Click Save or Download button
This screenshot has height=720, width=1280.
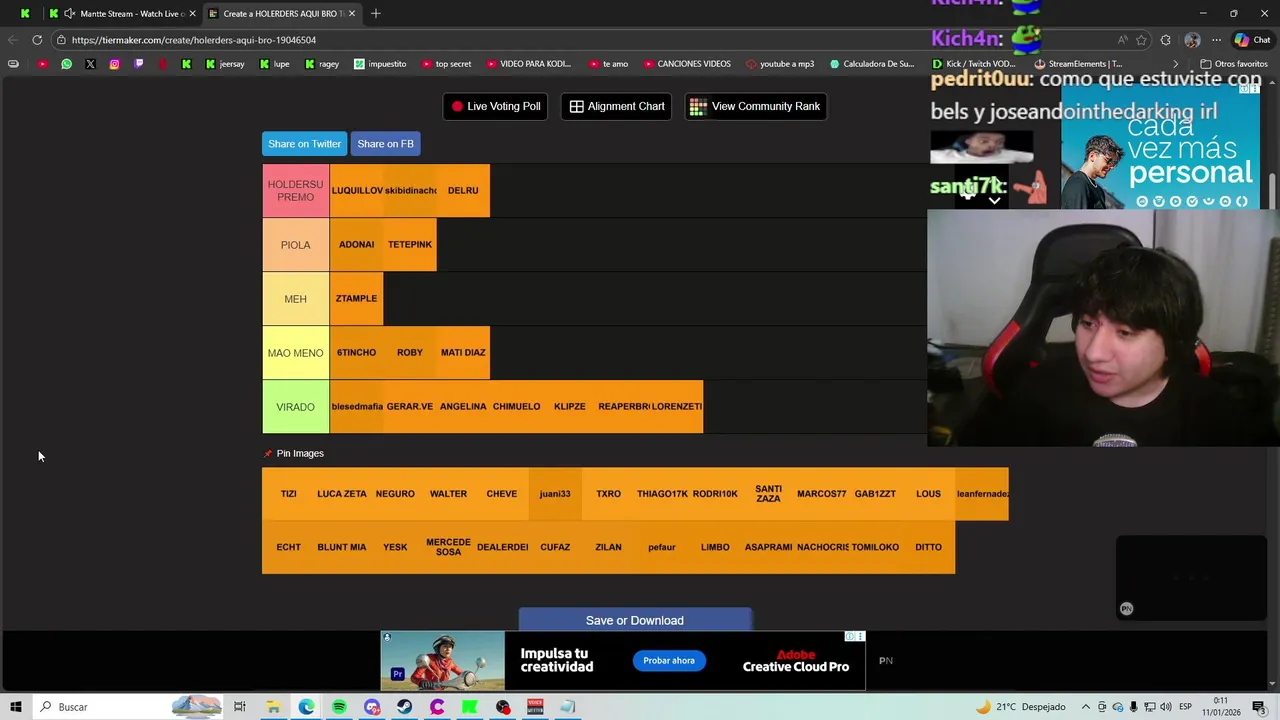click(x=635, y=620)
